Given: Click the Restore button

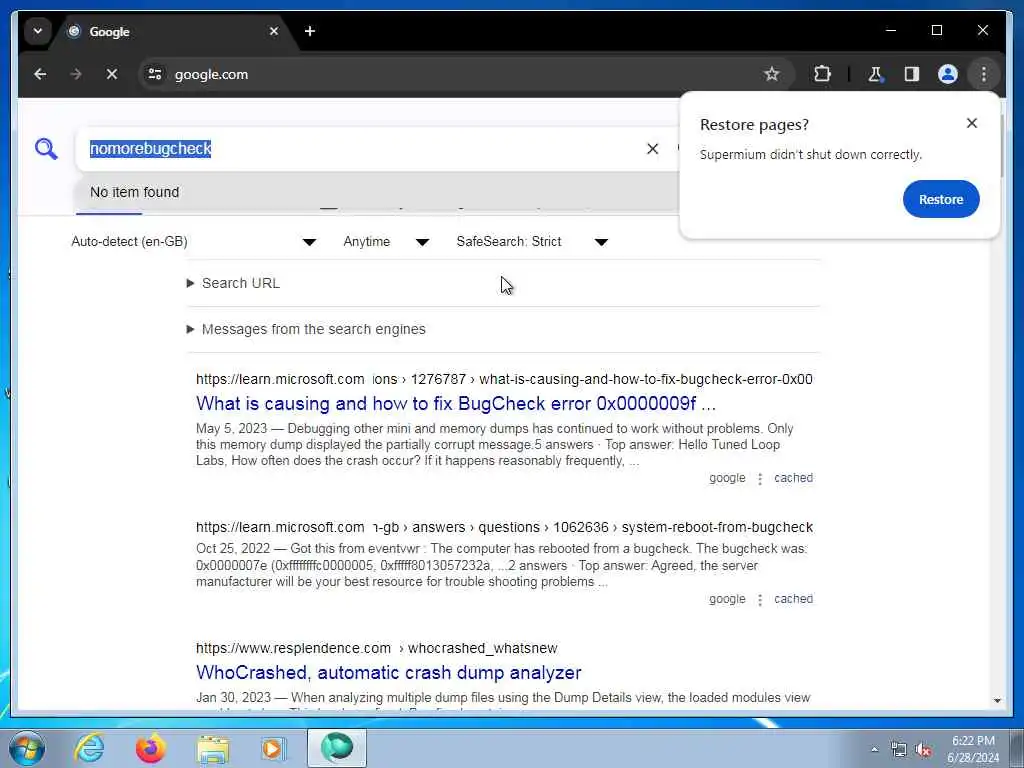Looking at the screenshot, I should [x=941, y=199].
